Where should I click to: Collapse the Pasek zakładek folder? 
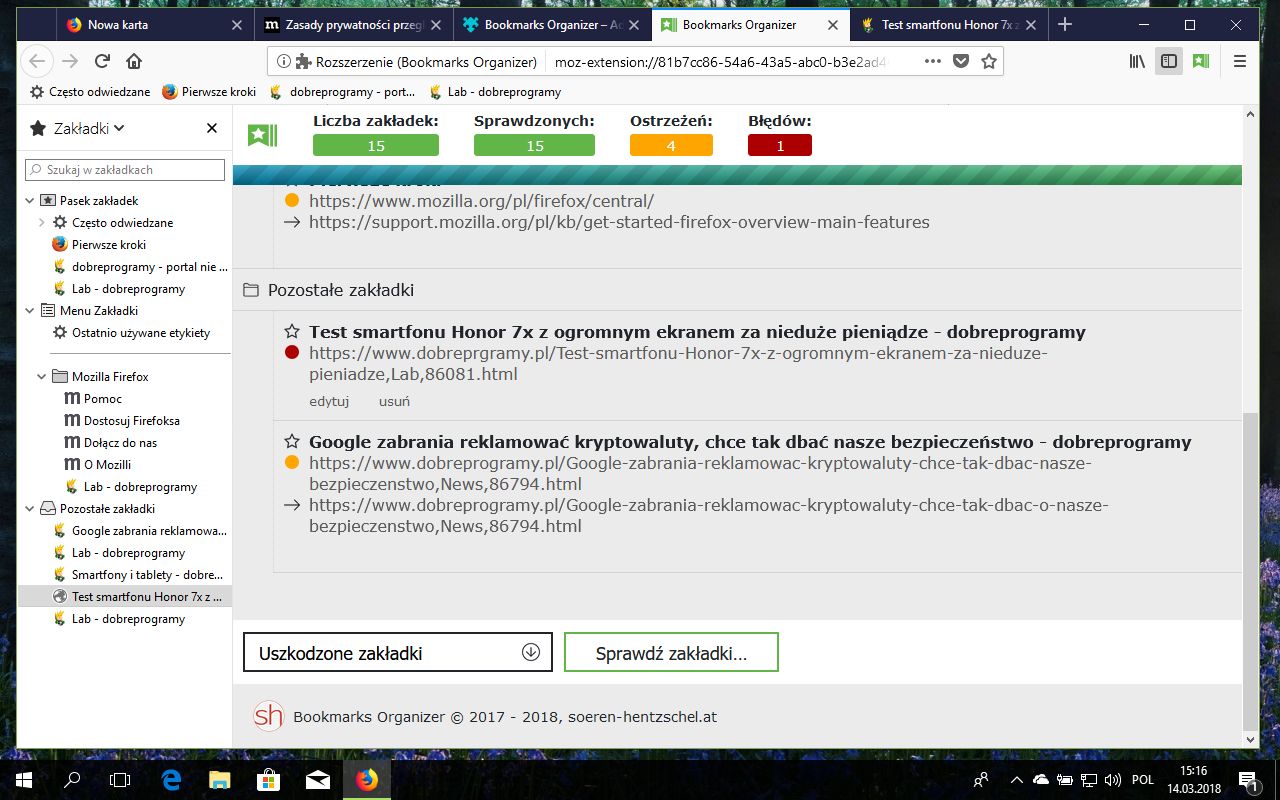(x=29, y=200)
